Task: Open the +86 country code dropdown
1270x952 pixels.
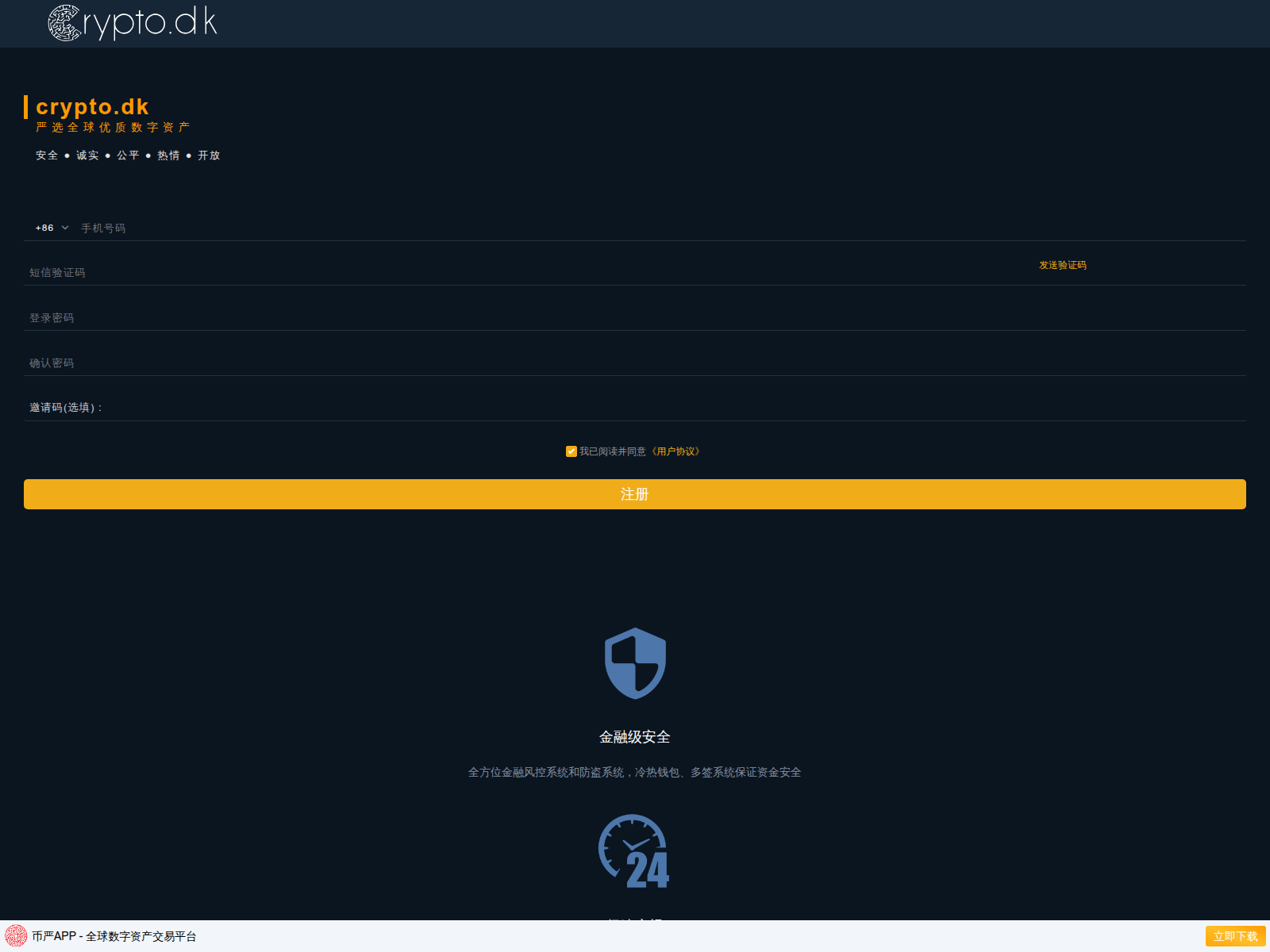Action: (52, 228)
